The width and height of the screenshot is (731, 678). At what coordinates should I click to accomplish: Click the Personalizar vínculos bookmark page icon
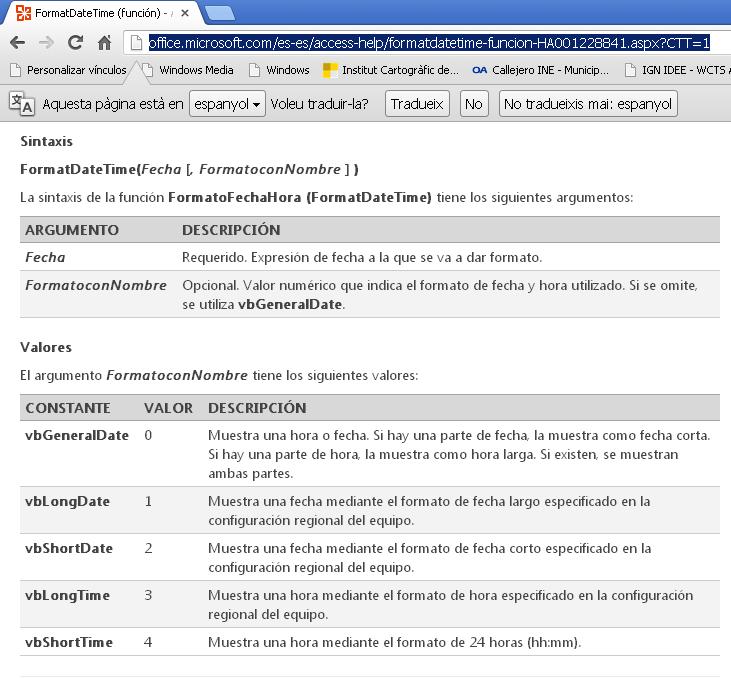(15, 70)
